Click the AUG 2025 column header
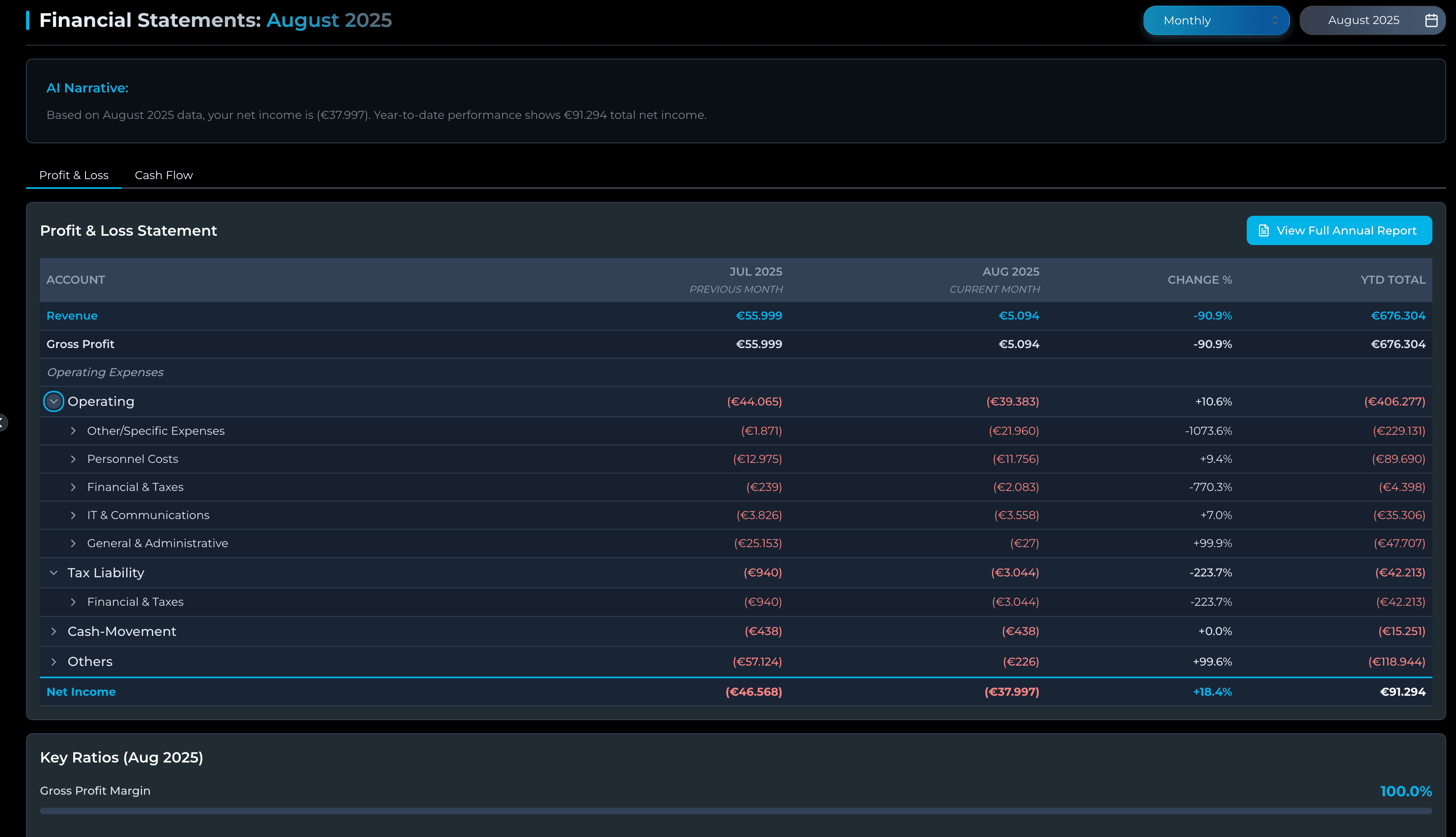1456x837 pixels. 1011,272
